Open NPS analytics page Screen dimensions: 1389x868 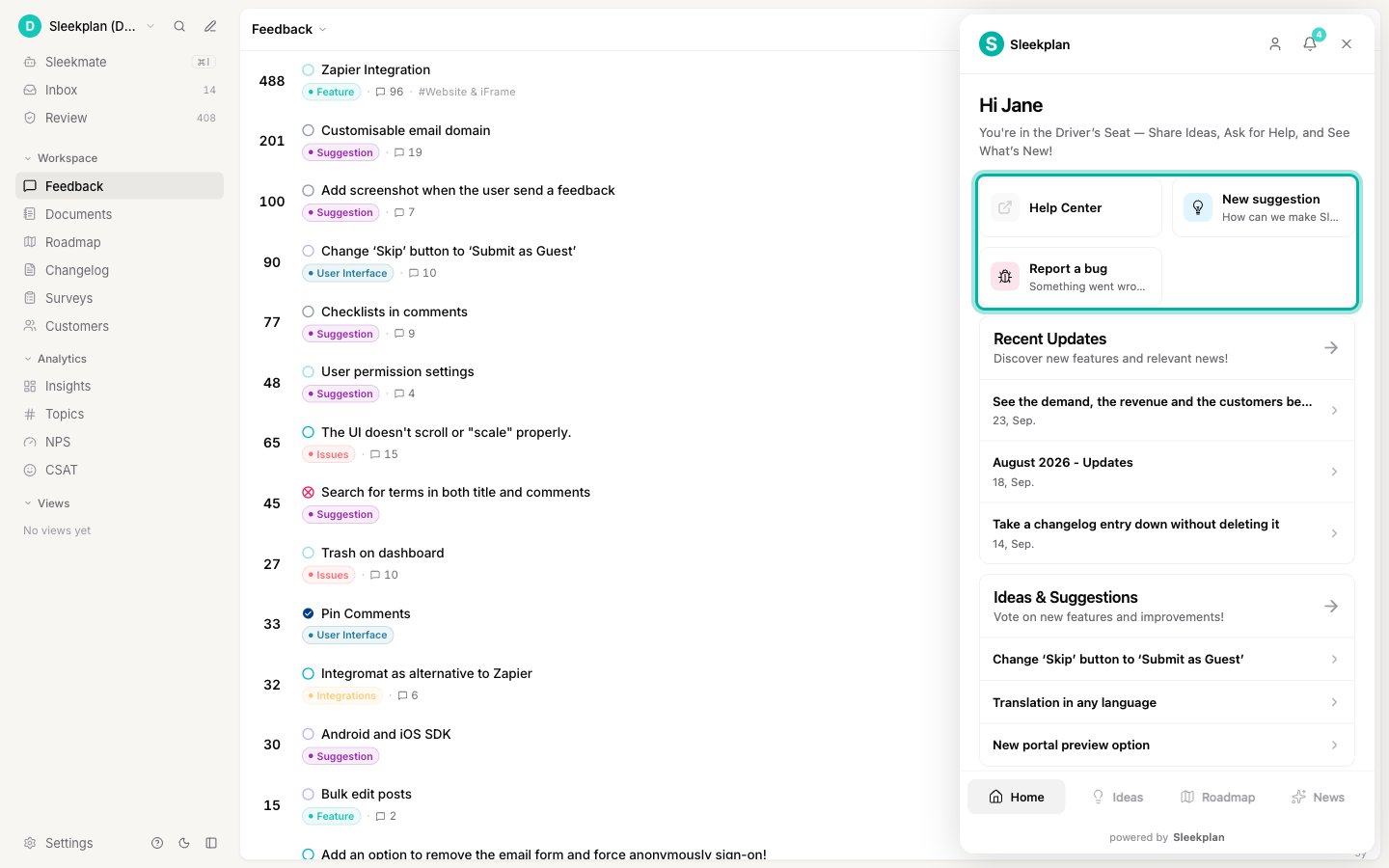click(x=120, y=442)
